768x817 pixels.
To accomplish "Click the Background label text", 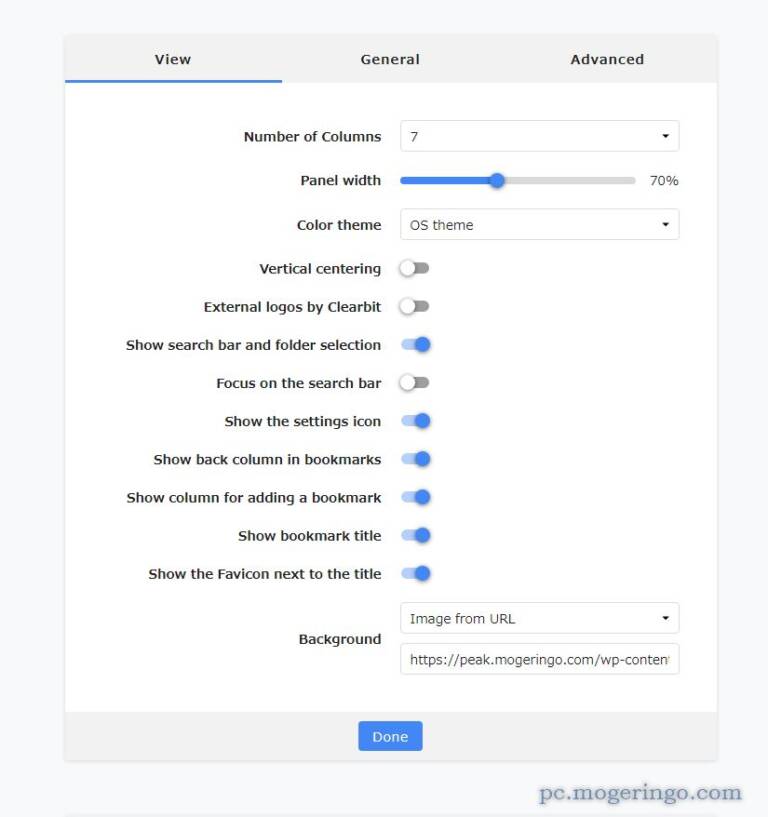I will coord(340,640).
